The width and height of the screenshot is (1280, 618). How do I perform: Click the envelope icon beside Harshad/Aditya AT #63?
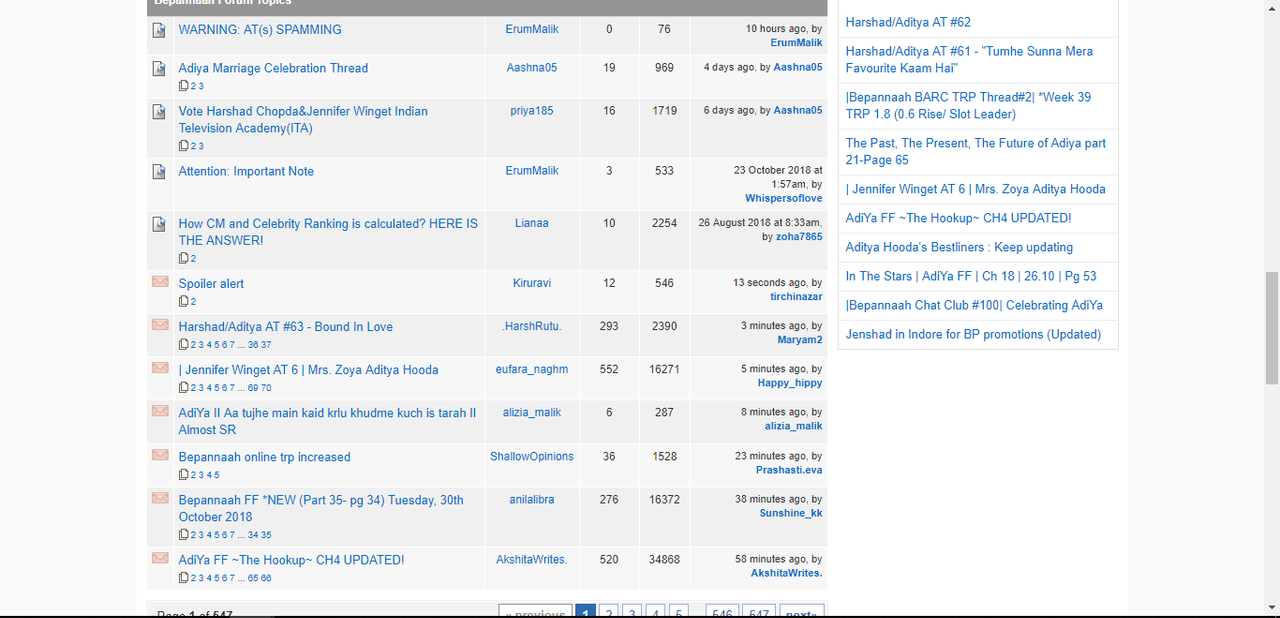[x=160, y=325]
